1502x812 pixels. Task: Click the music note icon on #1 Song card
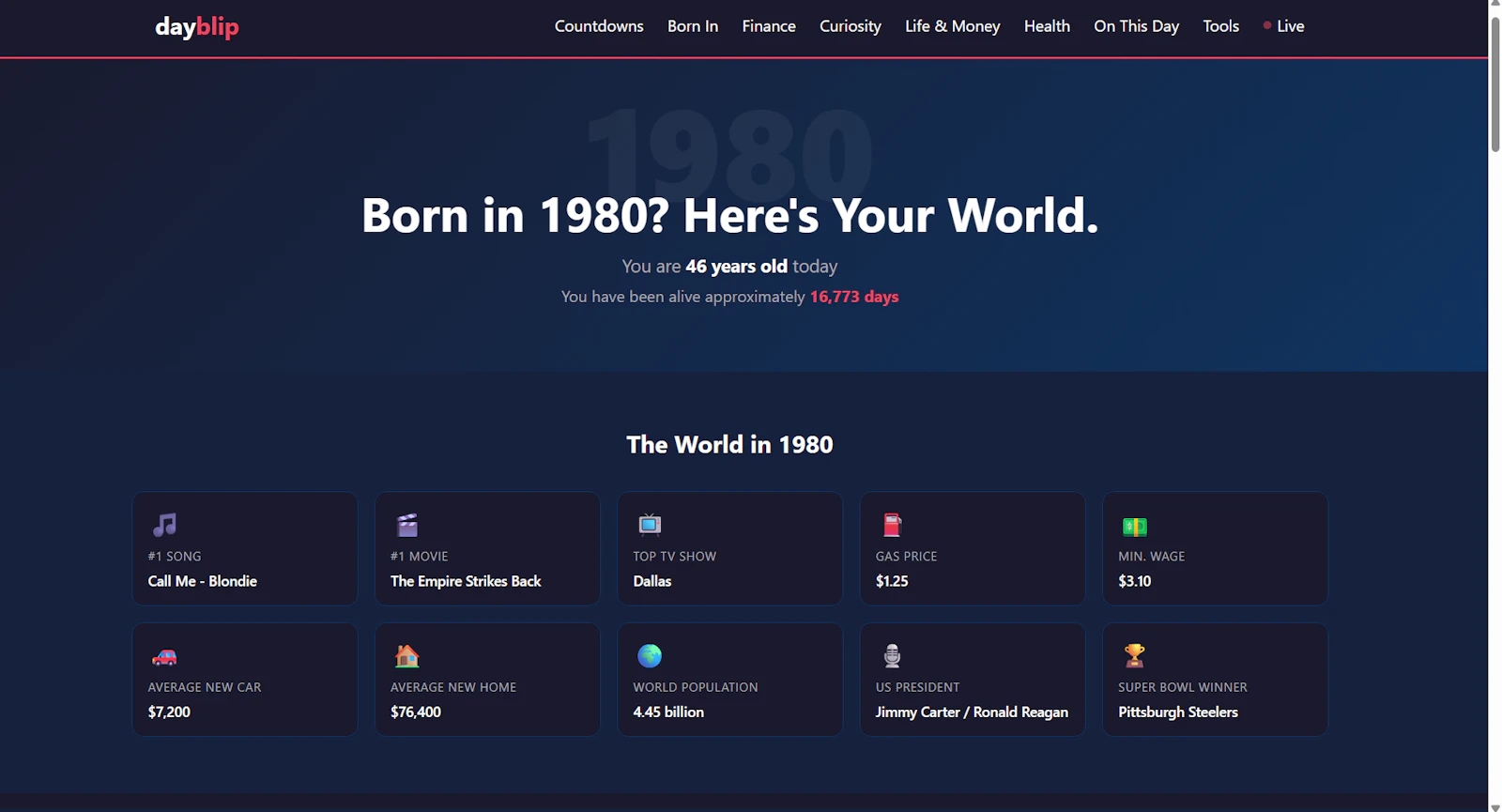pyautogui.click(x=164, y=525)
